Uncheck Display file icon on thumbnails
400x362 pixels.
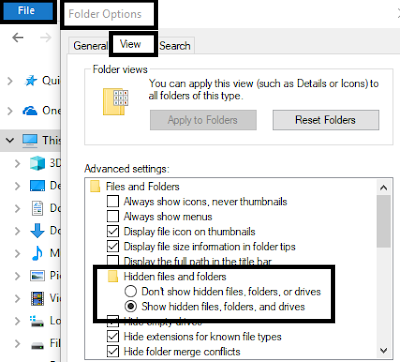tap(113, 231)
